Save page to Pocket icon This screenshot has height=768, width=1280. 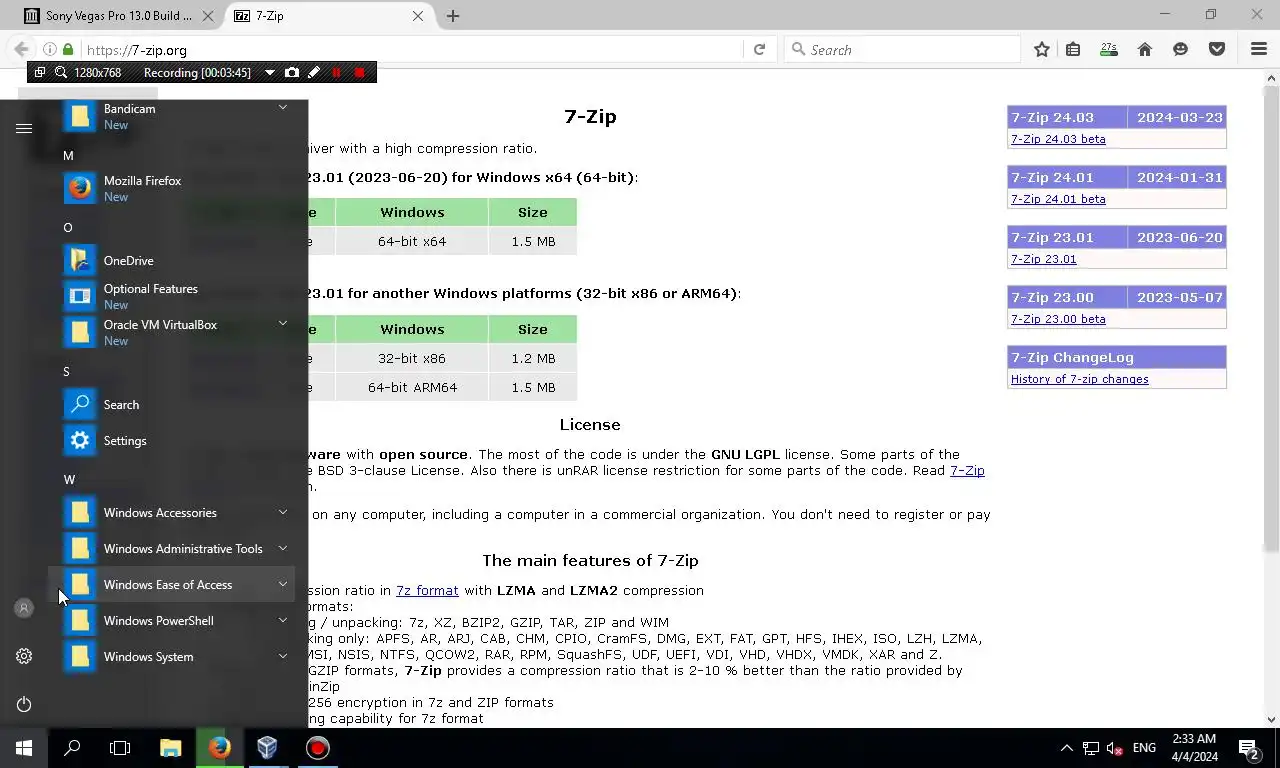1217,49
